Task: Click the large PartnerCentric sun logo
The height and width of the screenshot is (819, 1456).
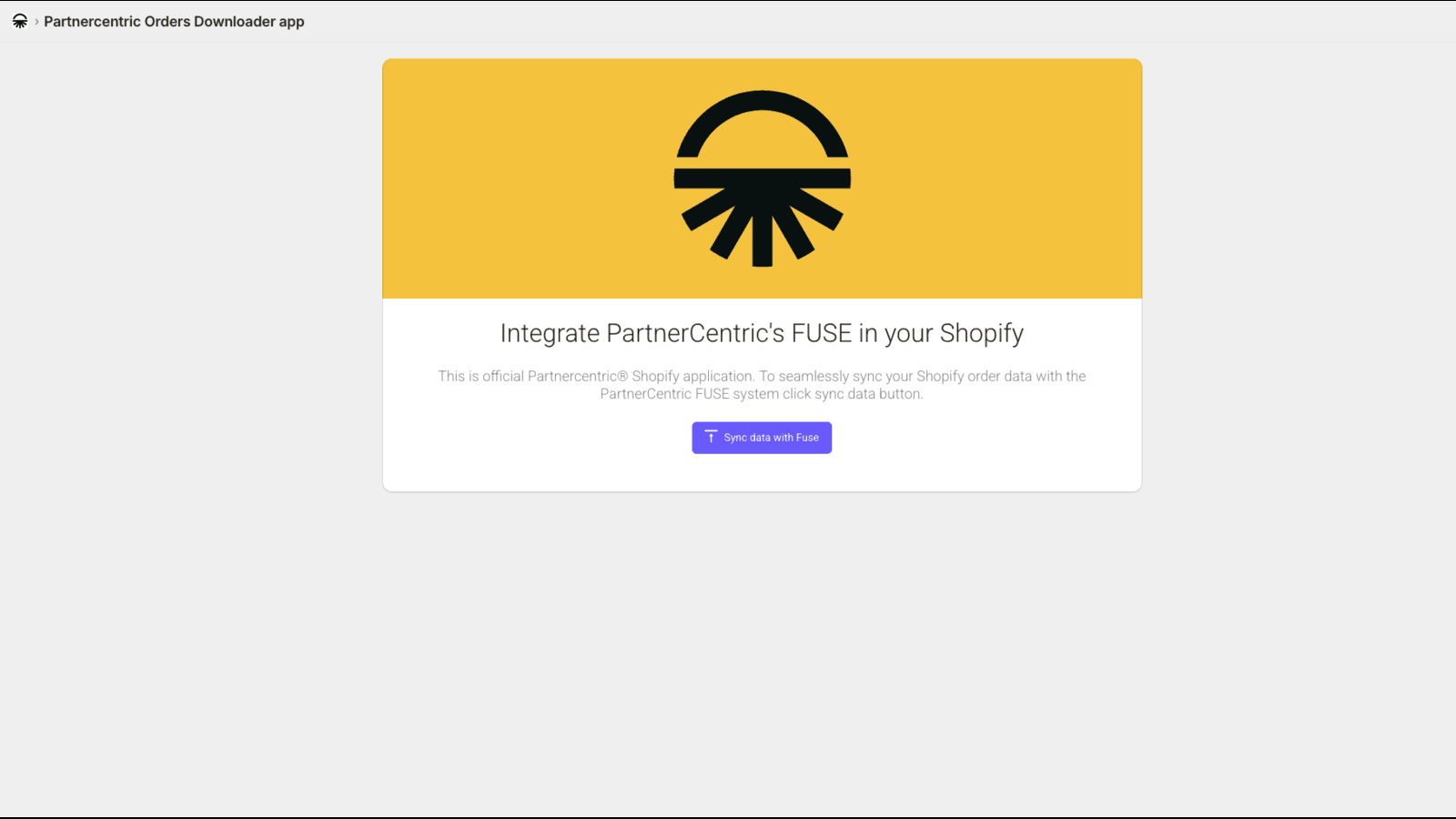Action: tap(763, 178)
